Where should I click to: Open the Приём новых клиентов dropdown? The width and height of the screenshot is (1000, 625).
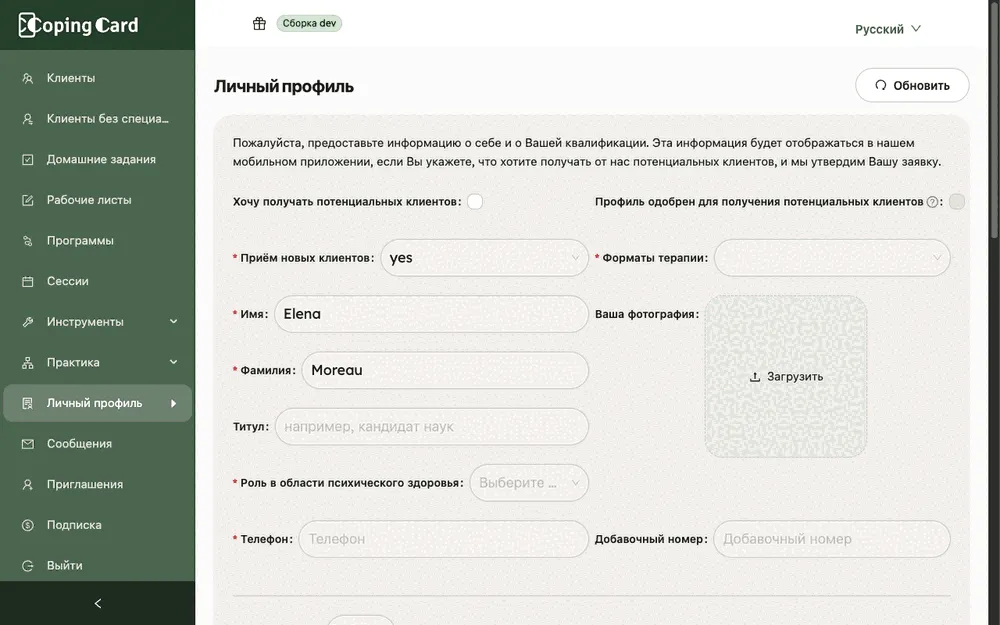click(x=485, y=258)
